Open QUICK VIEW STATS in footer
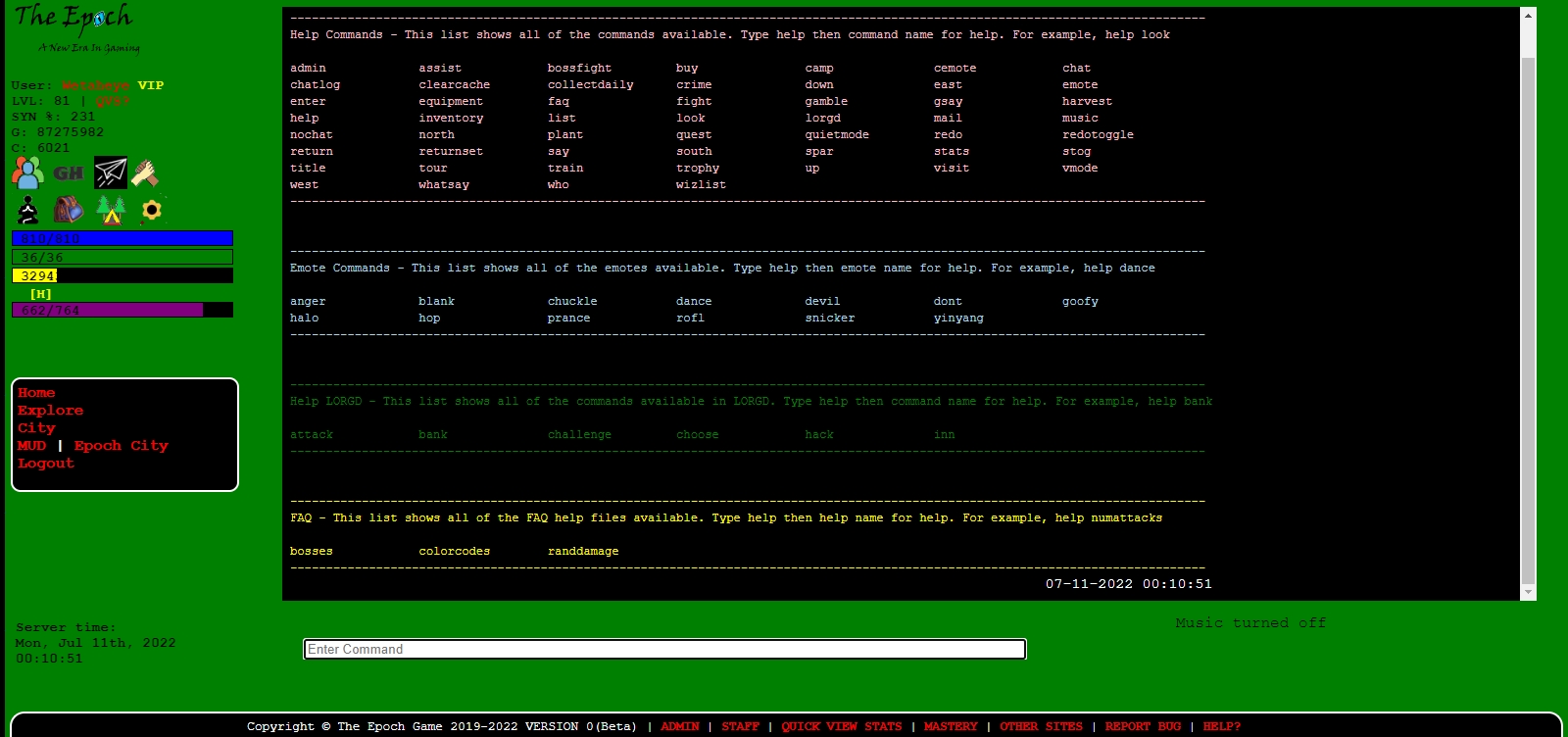 (x=841, y=726)
